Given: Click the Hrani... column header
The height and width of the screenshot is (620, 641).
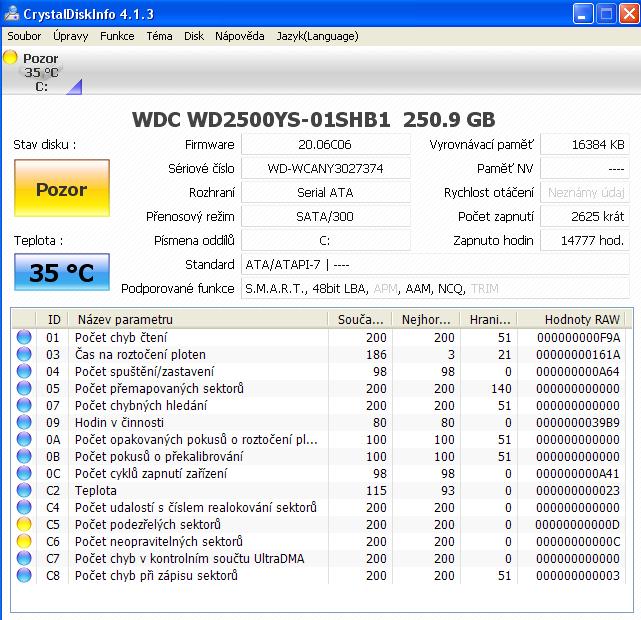Looking at the screenshot, I should pos(489,319).
